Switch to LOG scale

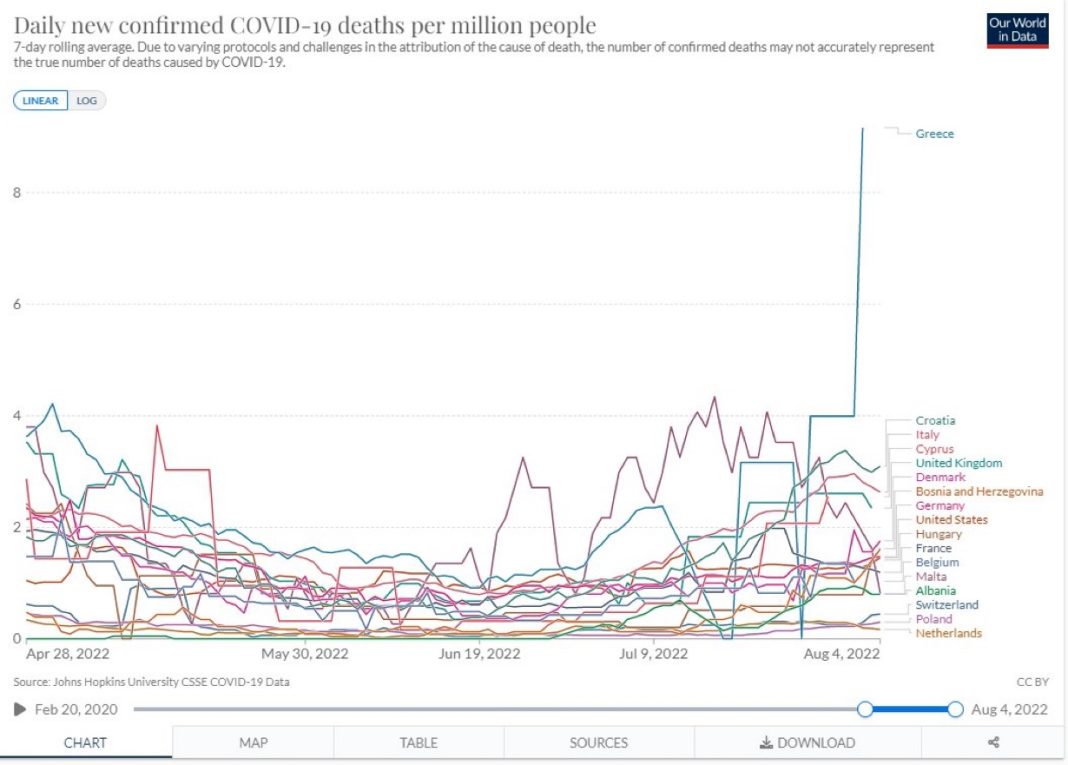87,101
